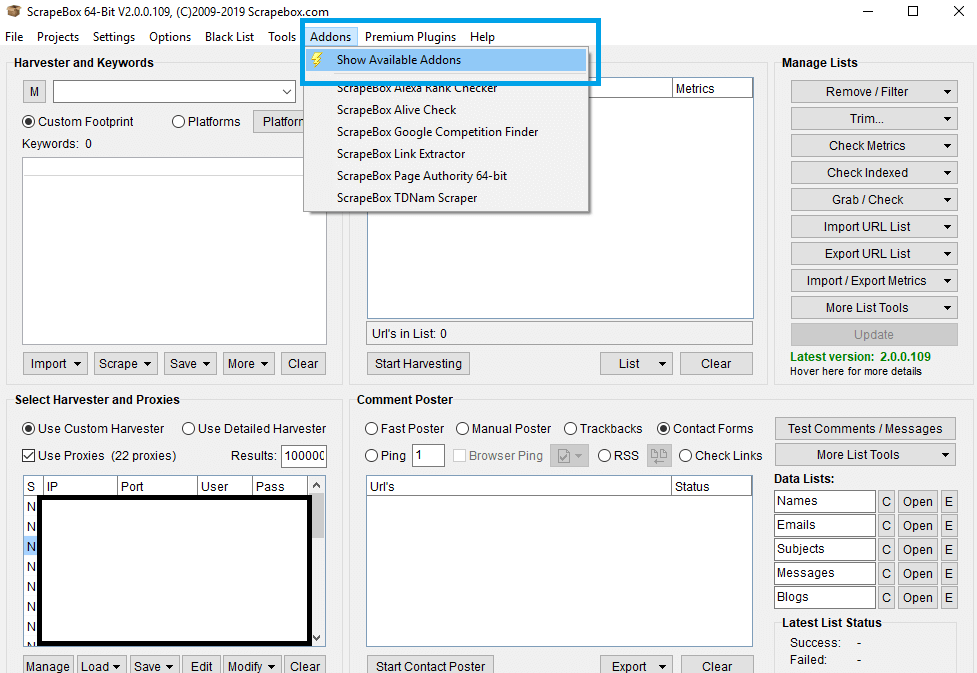Open the Grab / Check dropdown
The width and height of the screenshot is (977, 673).
point(874,199)
